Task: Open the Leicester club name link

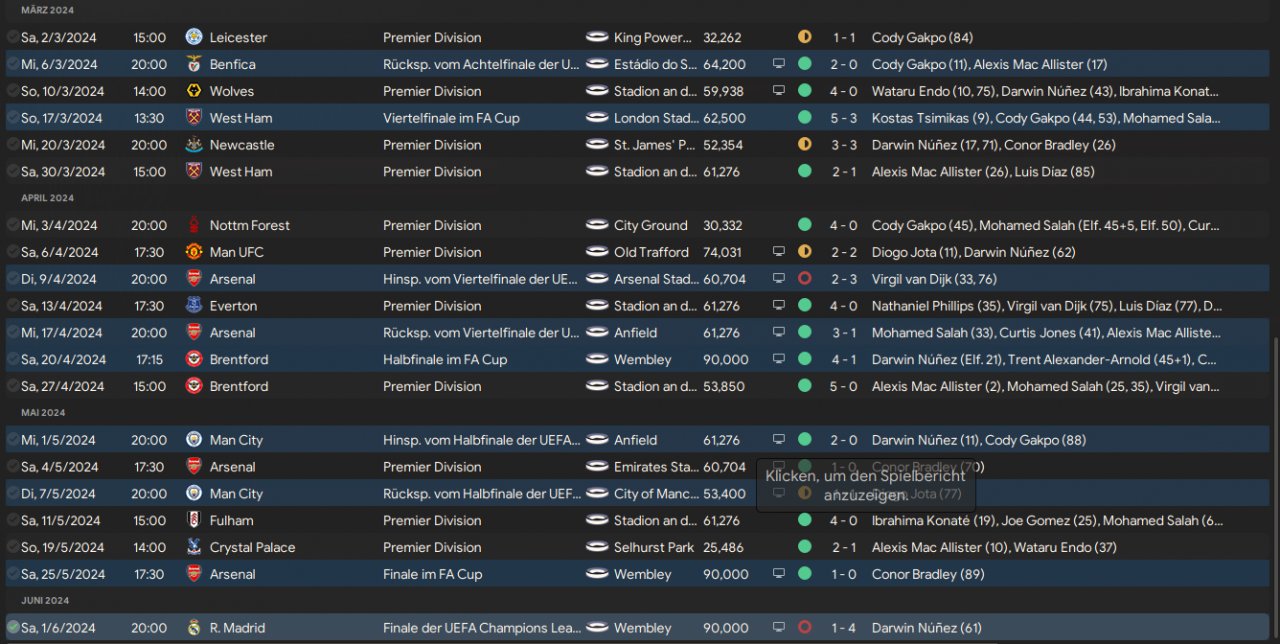Action: click(238, 37)
